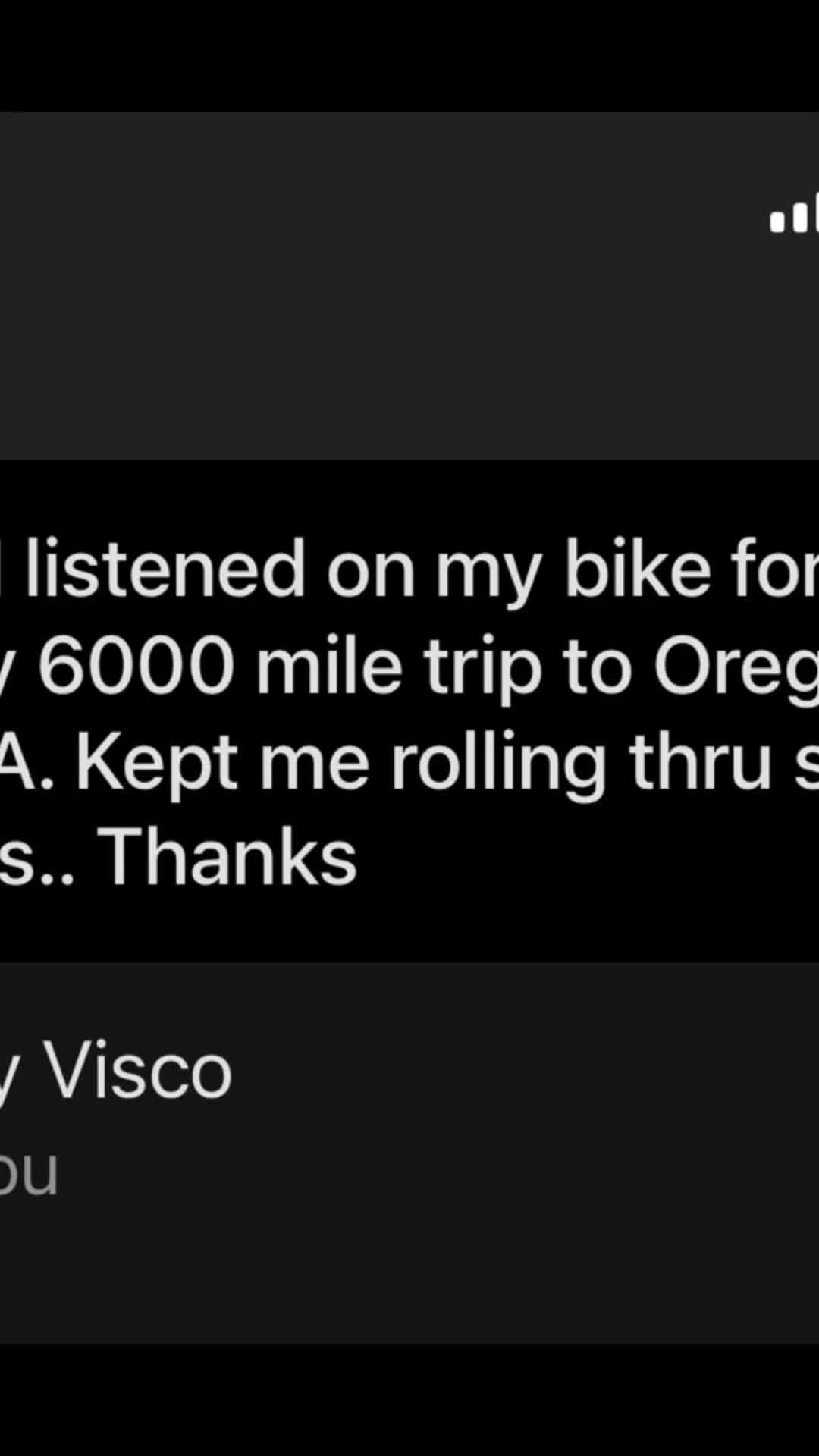Tap the '6000 mile trip to Oreg' line
This screenshot has width=819, height=1456.
tap(409, 666)
